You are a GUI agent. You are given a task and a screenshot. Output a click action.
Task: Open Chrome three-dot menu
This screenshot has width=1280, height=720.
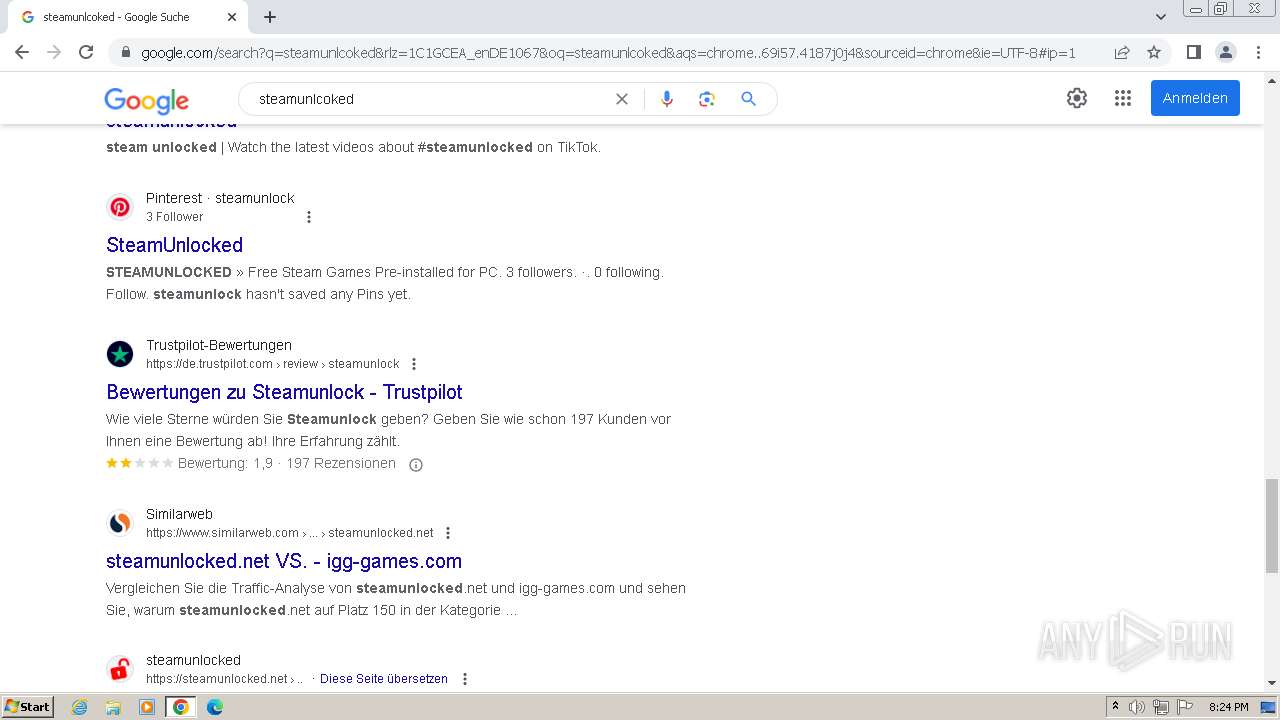pos(1258,52)
